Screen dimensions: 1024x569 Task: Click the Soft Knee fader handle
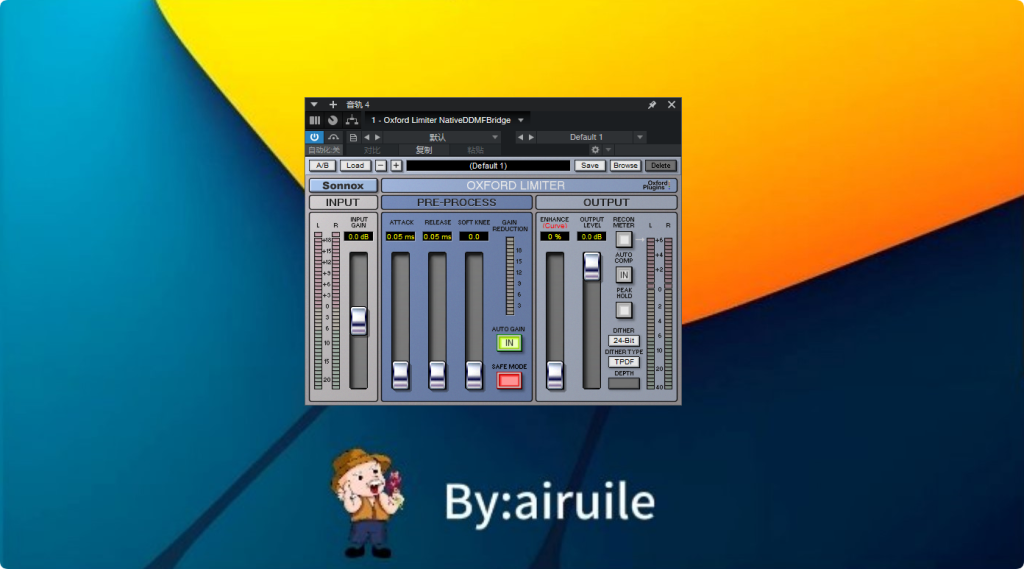click(x=473, y=375)
